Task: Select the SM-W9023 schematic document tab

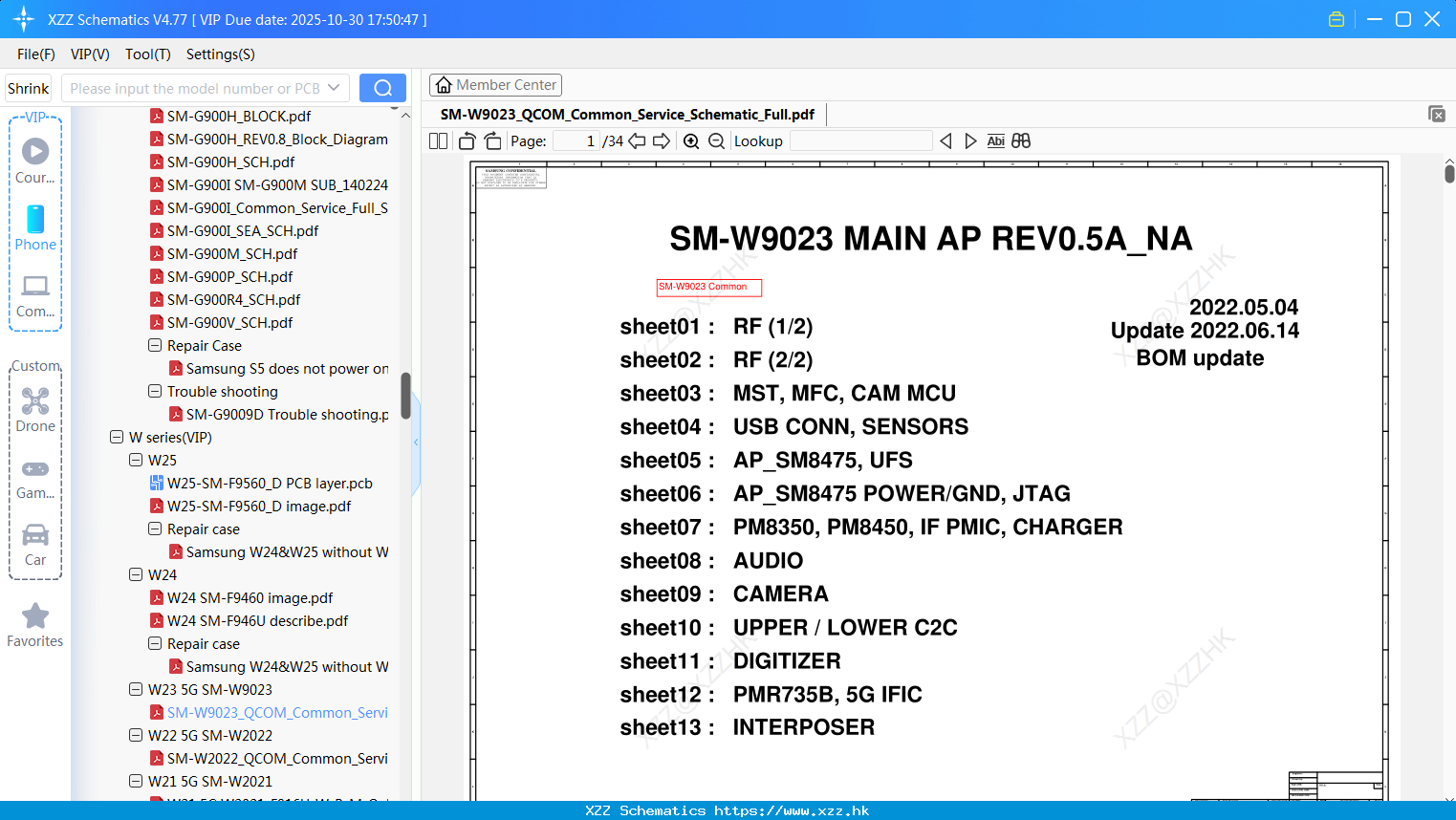Action: [x=627, y=115]
